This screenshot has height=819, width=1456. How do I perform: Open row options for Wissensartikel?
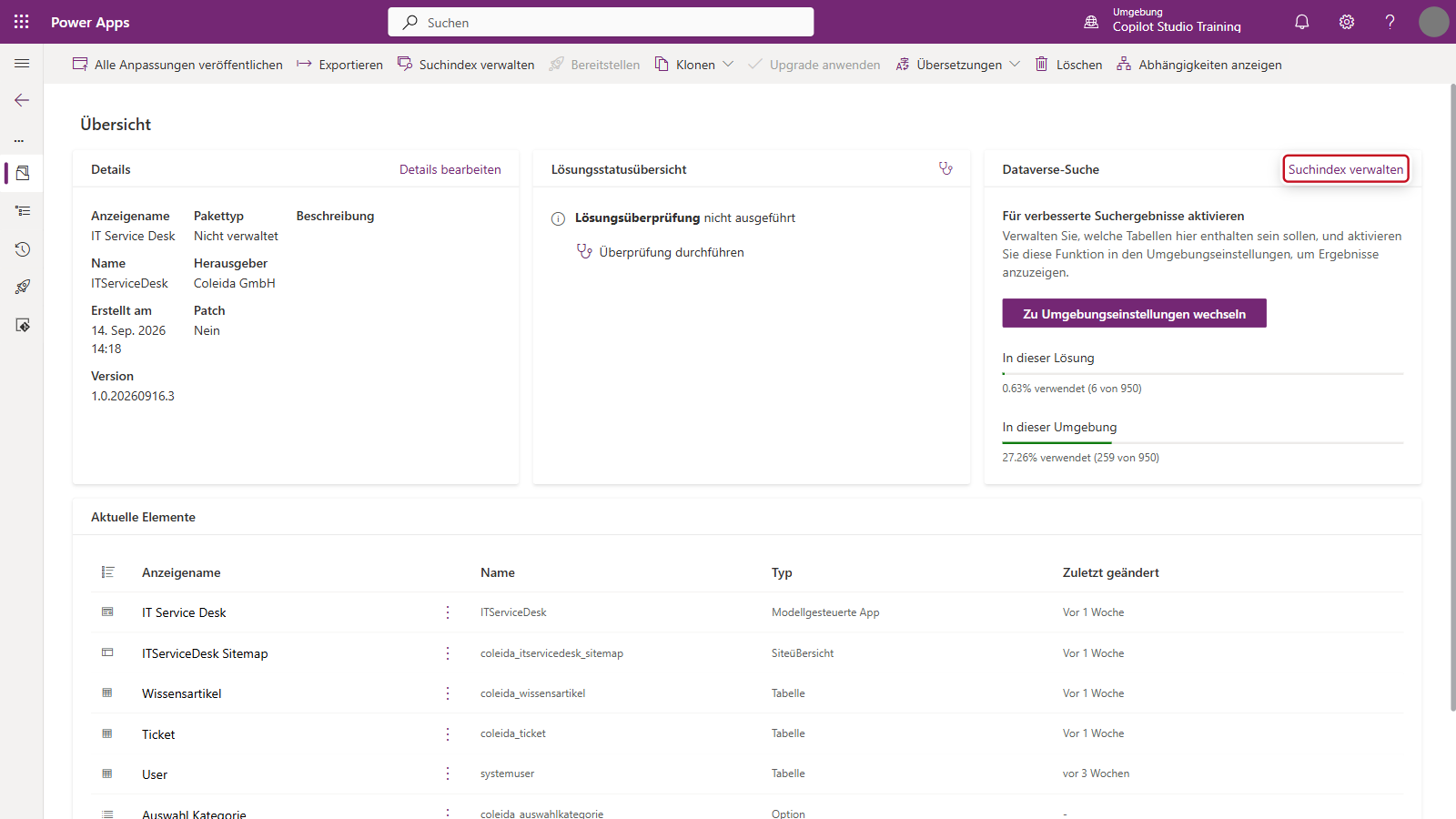coord(448,693)
